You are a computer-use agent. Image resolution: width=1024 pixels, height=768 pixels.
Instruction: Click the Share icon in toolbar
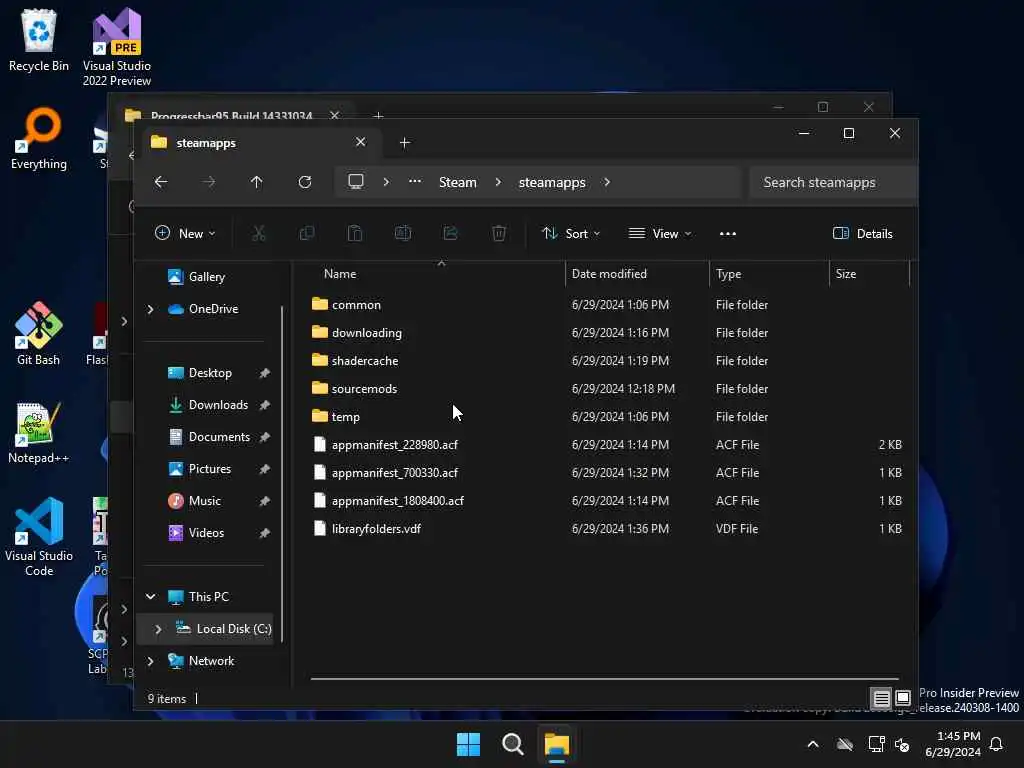451,233
